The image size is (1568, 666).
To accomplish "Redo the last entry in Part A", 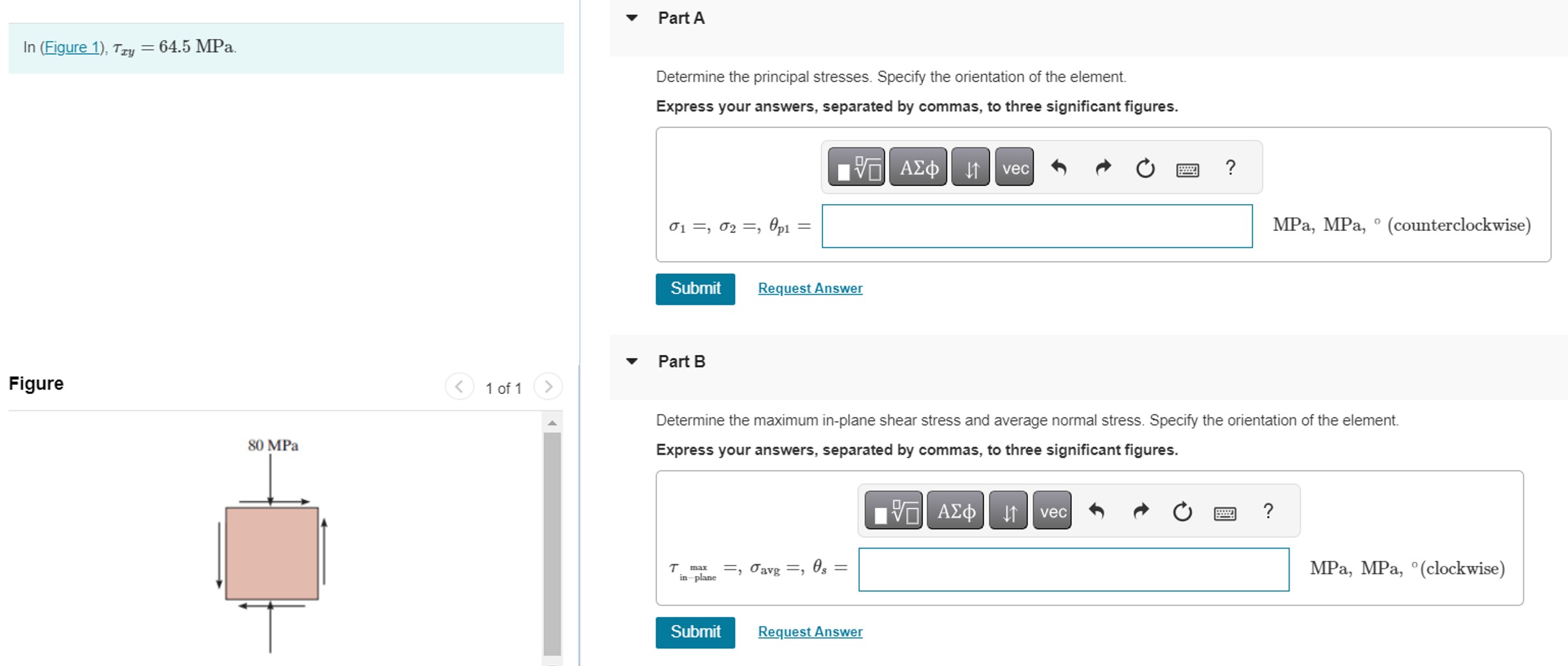I will coord(1102,168).
